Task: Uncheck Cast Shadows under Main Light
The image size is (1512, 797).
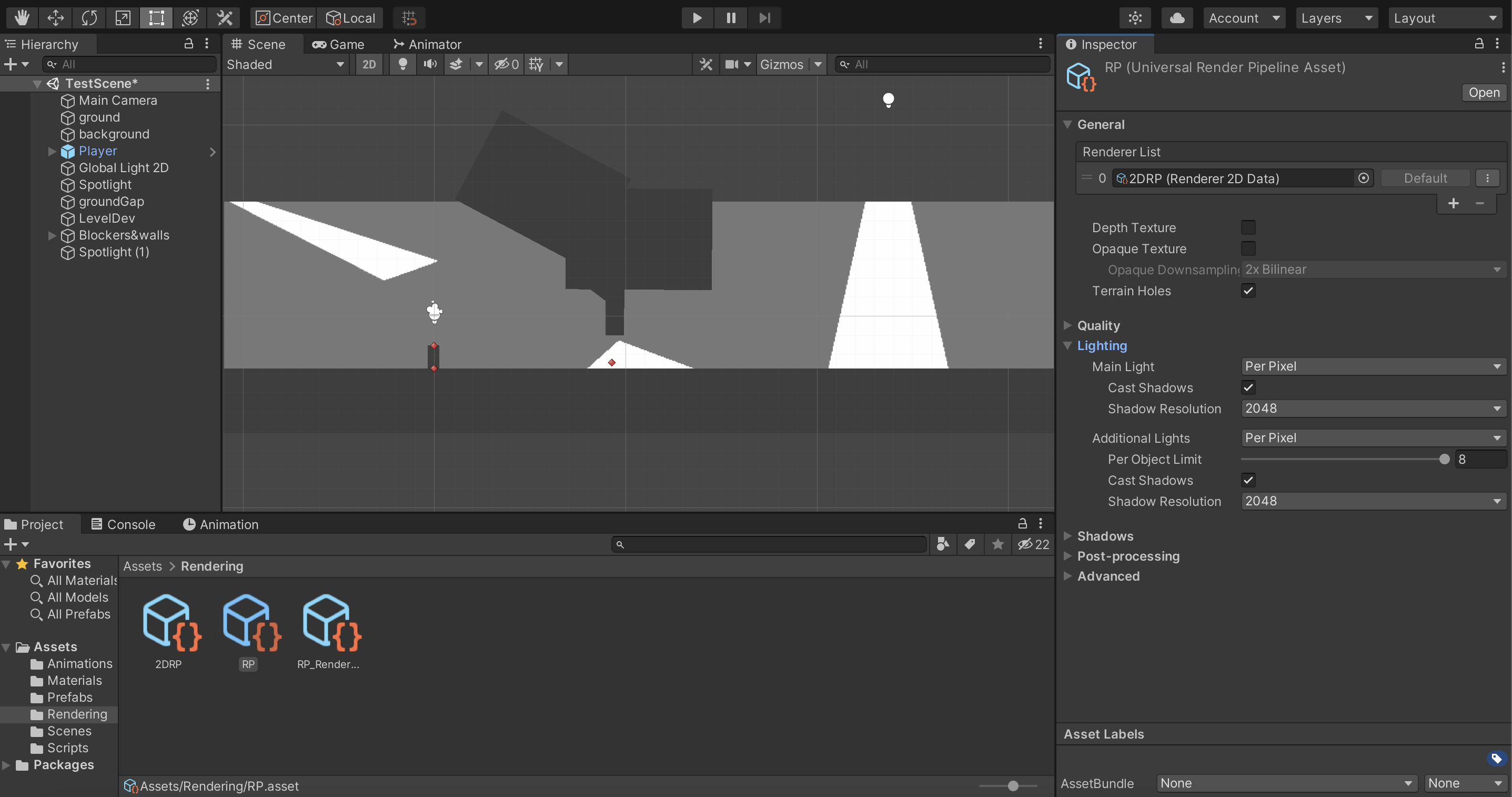Action: 1248,387
